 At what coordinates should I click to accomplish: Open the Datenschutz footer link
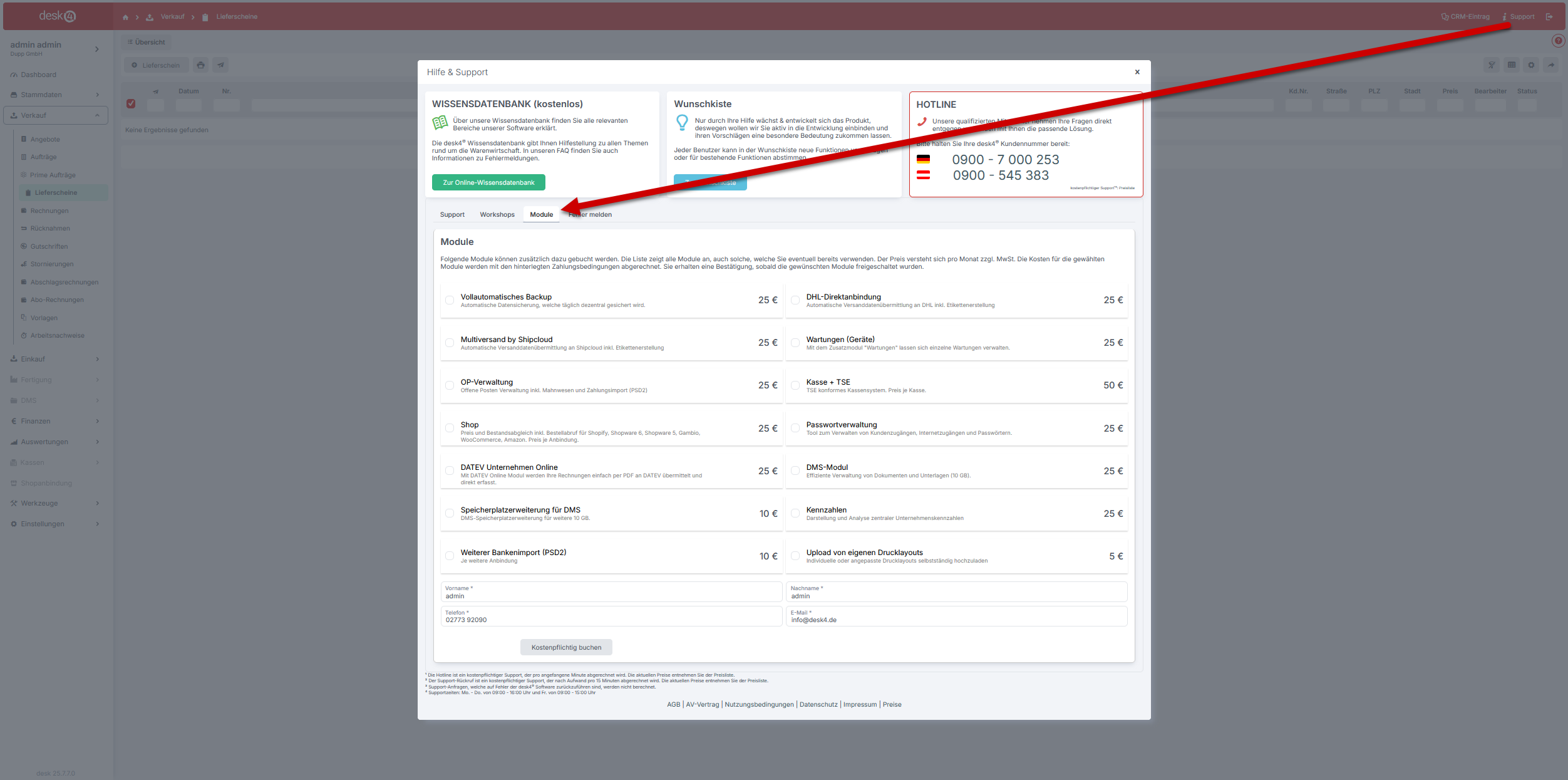pos(818,704)
